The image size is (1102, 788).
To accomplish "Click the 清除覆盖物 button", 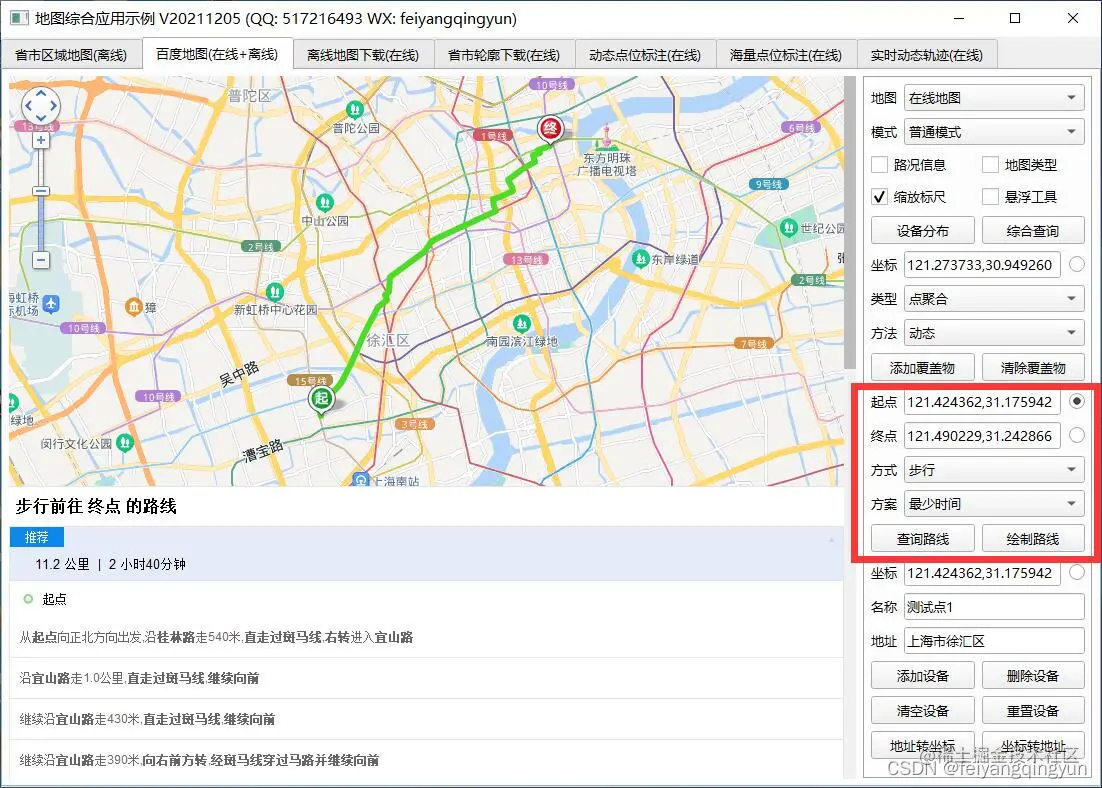I will (1033, 368).
